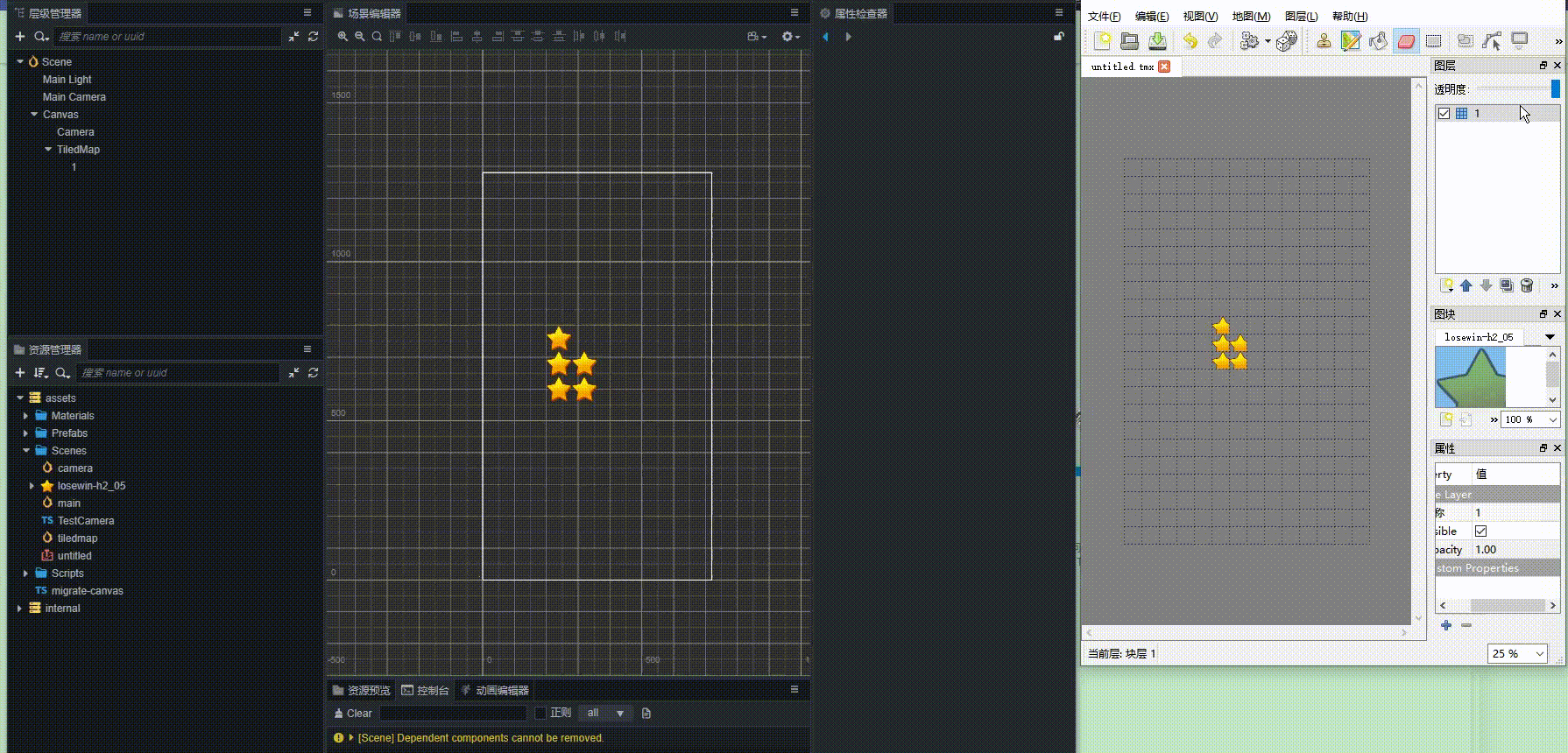The height and width of the screenshot is (753, 1568).
Task: Select the Edit Polygons tool in Tiled
Action: (1492, 40)
